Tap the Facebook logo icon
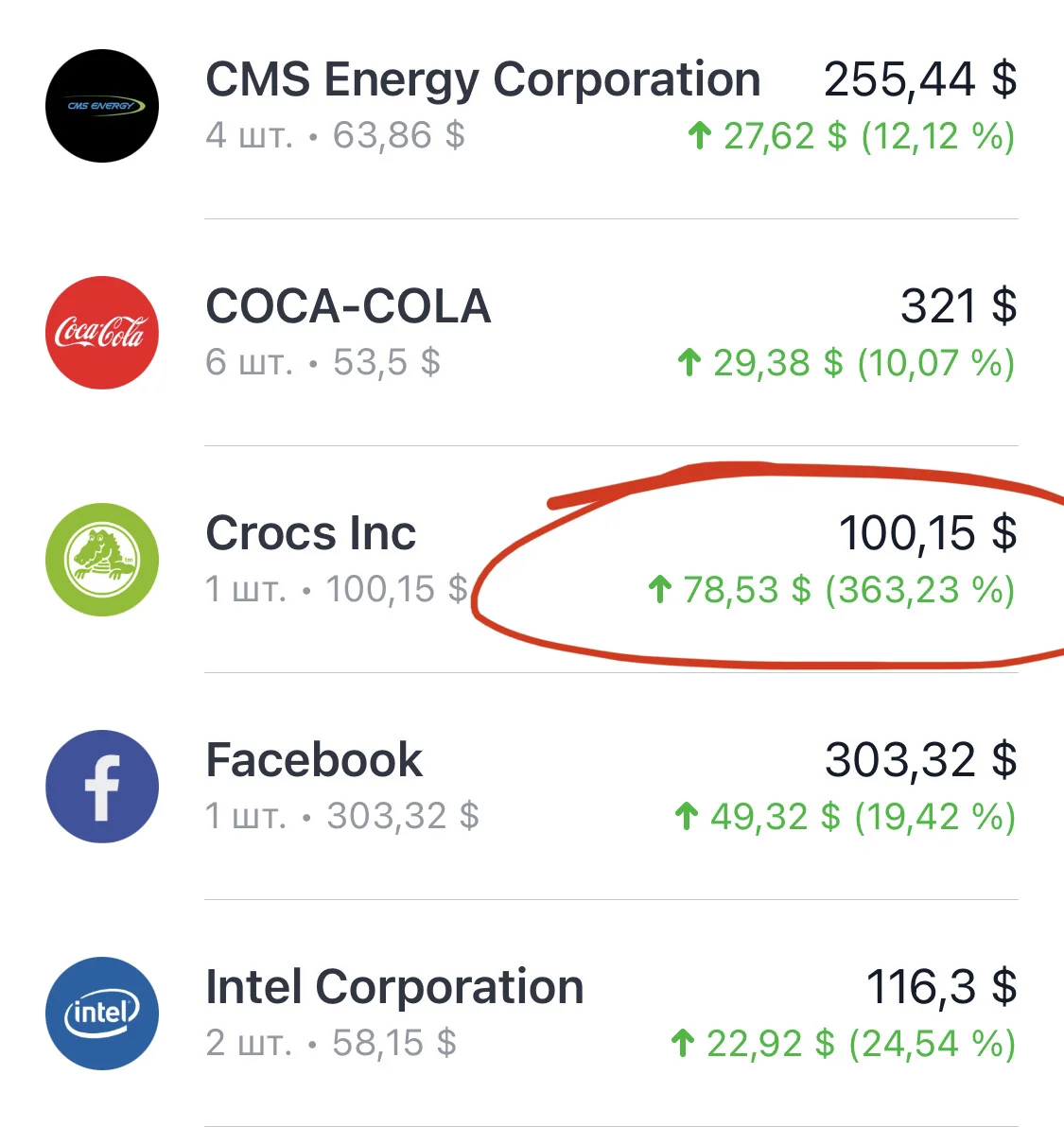 click(102, 787)
